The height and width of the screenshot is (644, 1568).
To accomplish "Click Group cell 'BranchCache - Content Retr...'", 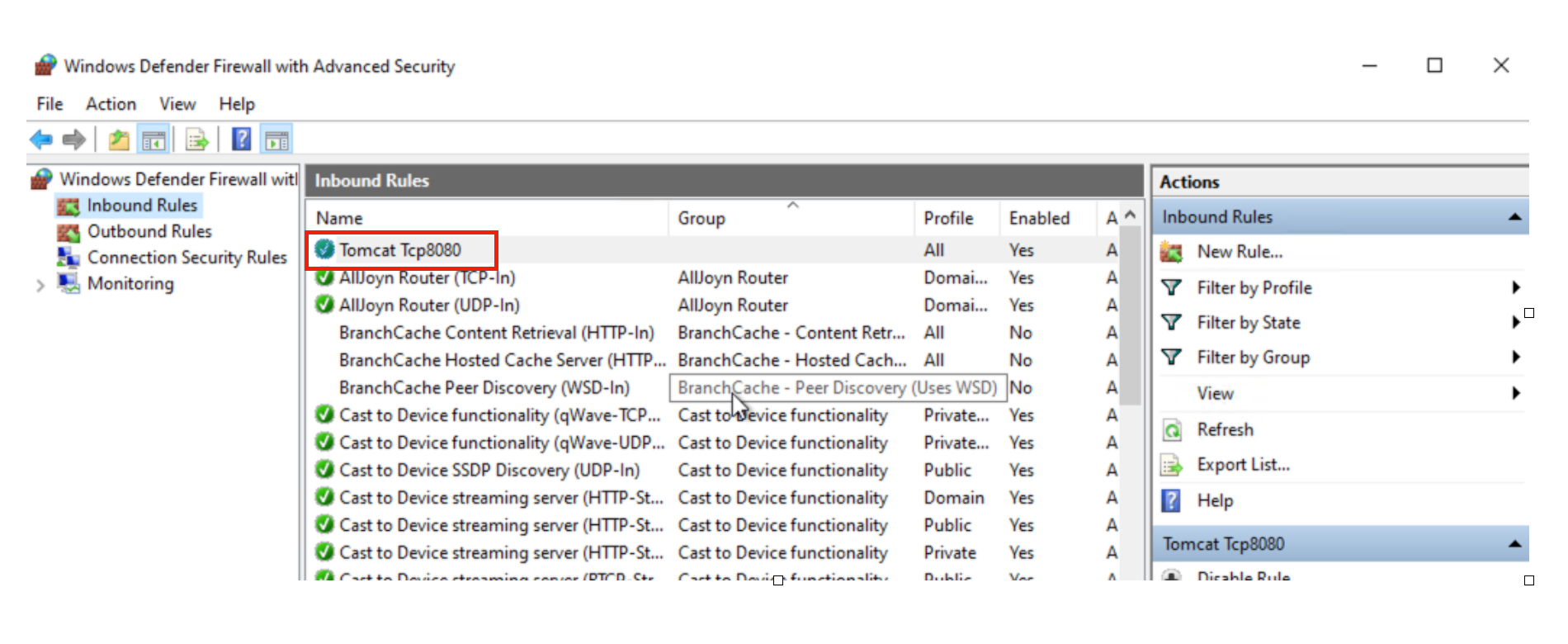I will tap(791, 333).
